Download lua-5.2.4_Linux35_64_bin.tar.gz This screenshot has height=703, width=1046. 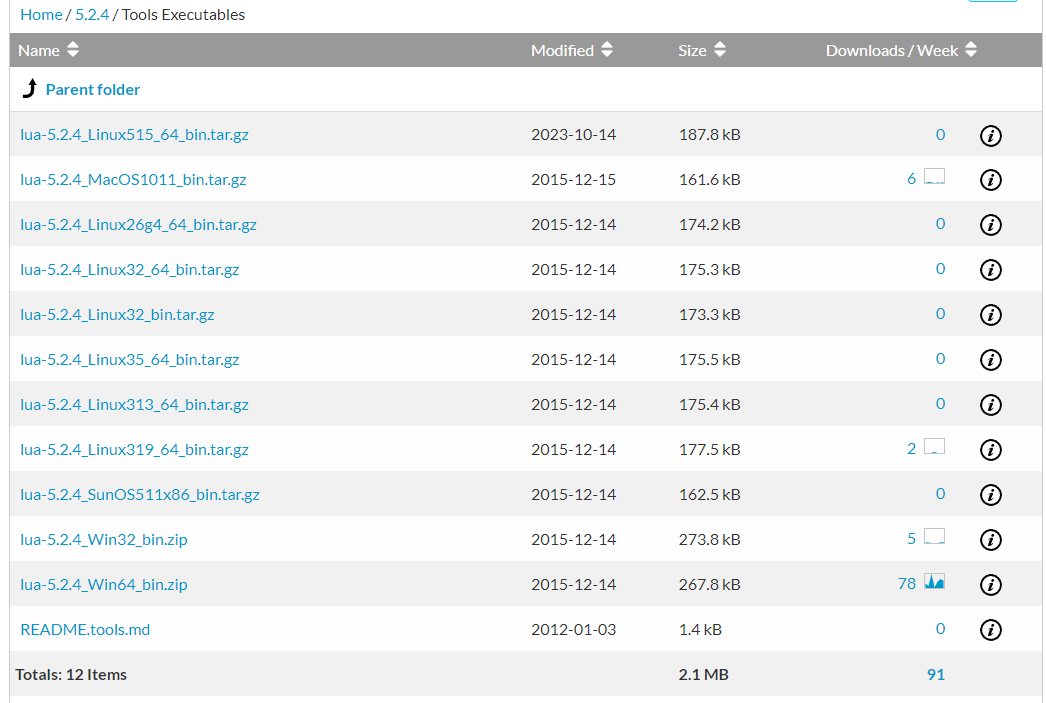point(129,360)
